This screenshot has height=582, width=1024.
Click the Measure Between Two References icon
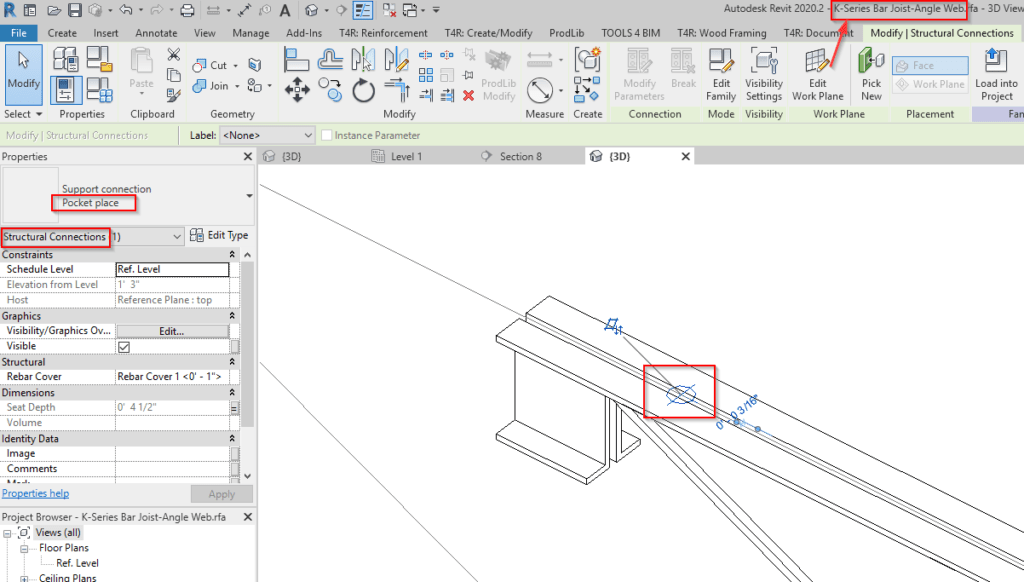[x=539, y=60]
